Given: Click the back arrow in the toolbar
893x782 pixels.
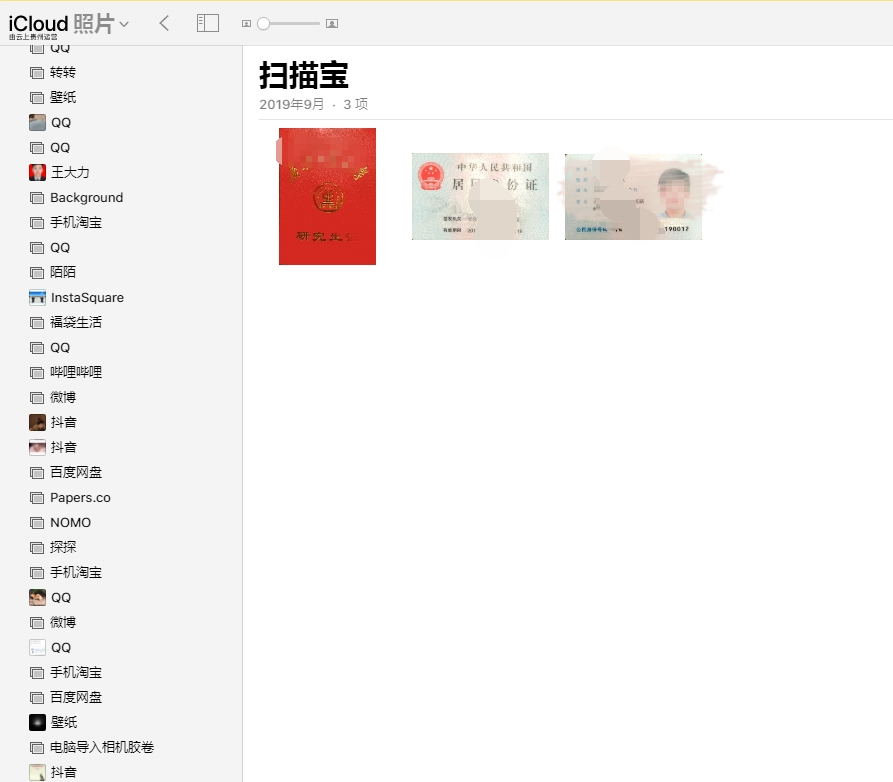Looking at the screenshot, I should coord(164,23).
